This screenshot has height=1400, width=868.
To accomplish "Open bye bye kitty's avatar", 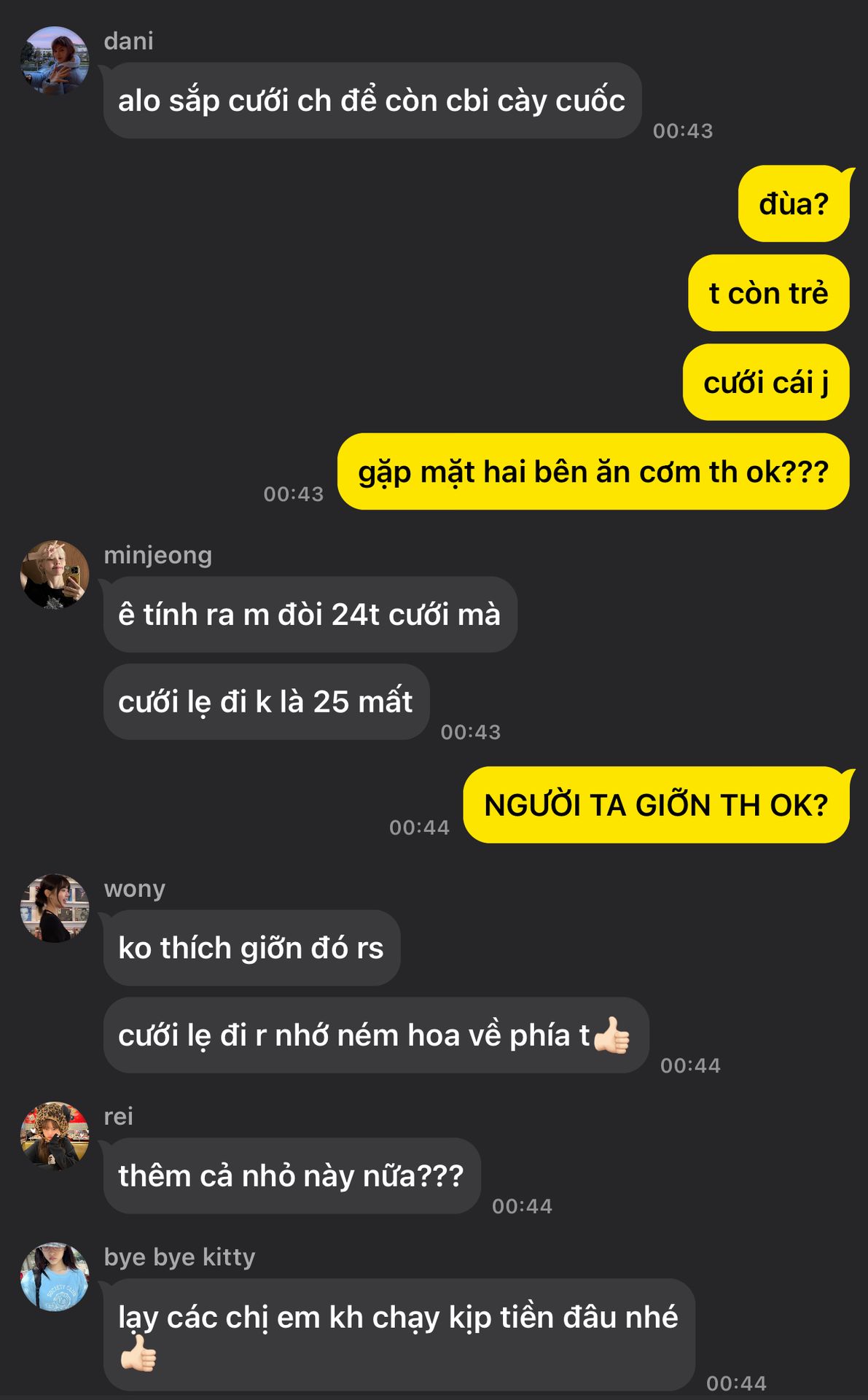I will [x=55, y=1277].
